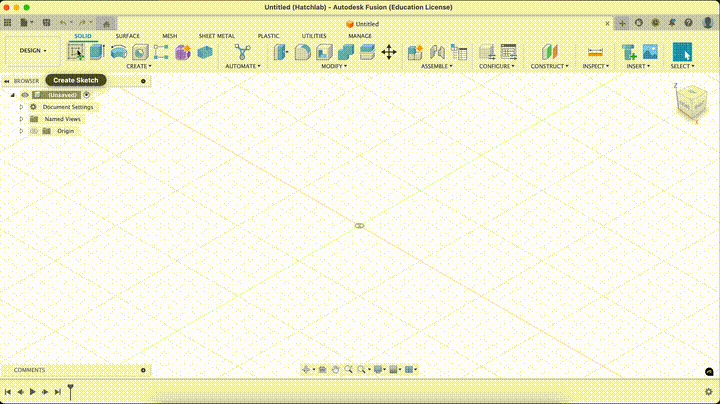This screenshot has width=720, height=404.
Task: Expand the Document Settings node
Action: (21, 107)
